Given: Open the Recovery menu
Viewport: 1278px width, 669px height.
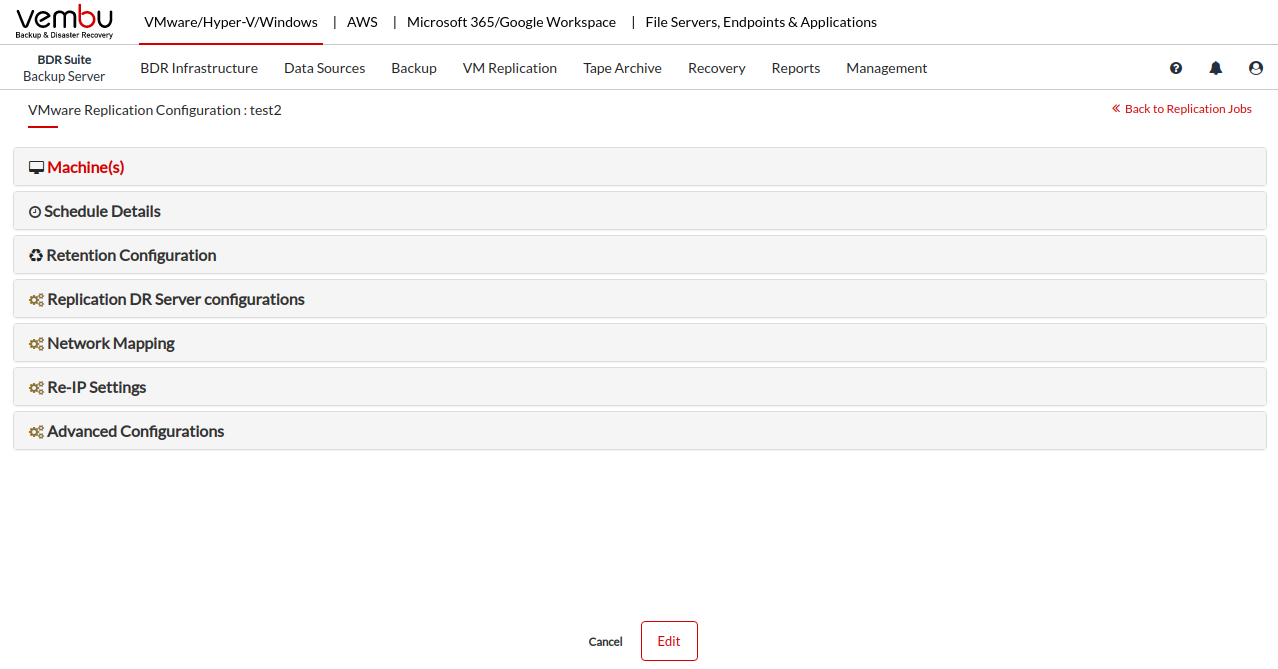Looking at the screenshot, I should click(x=717, y=68).
